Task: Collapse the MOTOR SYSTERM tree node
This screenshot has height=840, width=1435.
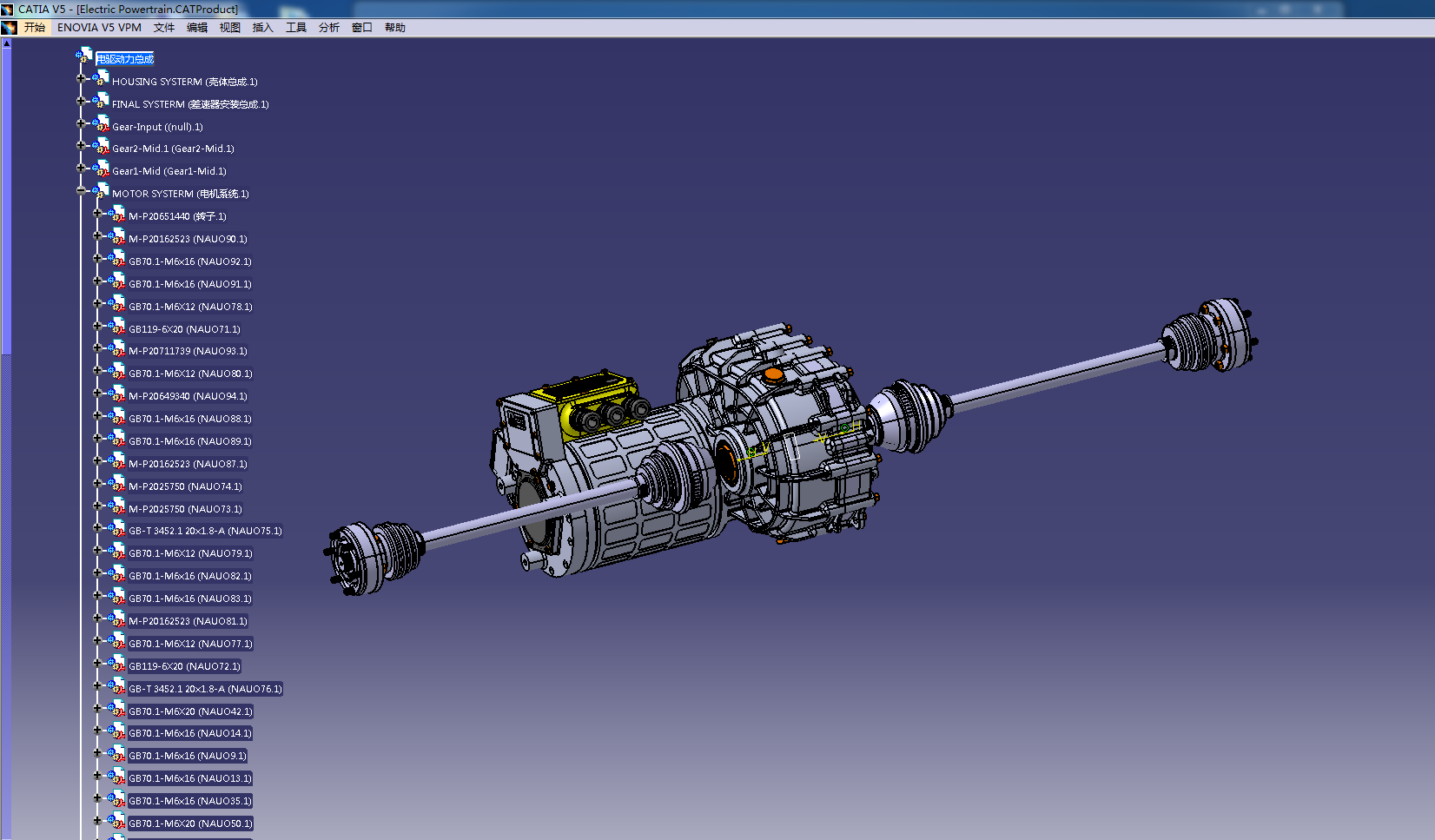Action: click(x=81, y=190)
